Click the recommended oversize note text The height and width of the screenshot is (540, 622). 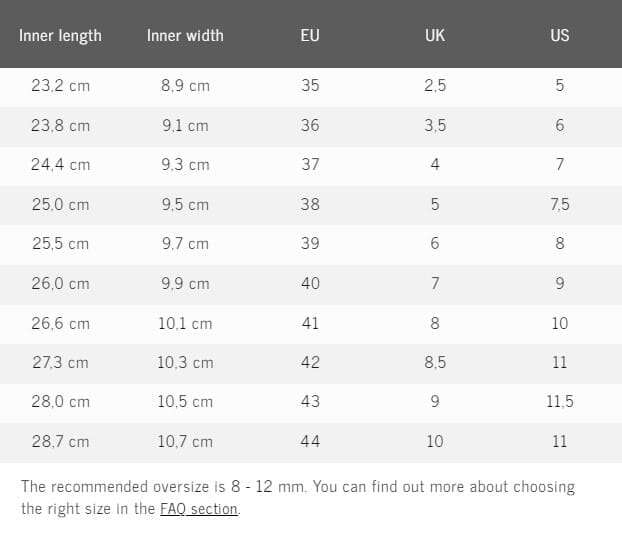(x=297, y=487)
